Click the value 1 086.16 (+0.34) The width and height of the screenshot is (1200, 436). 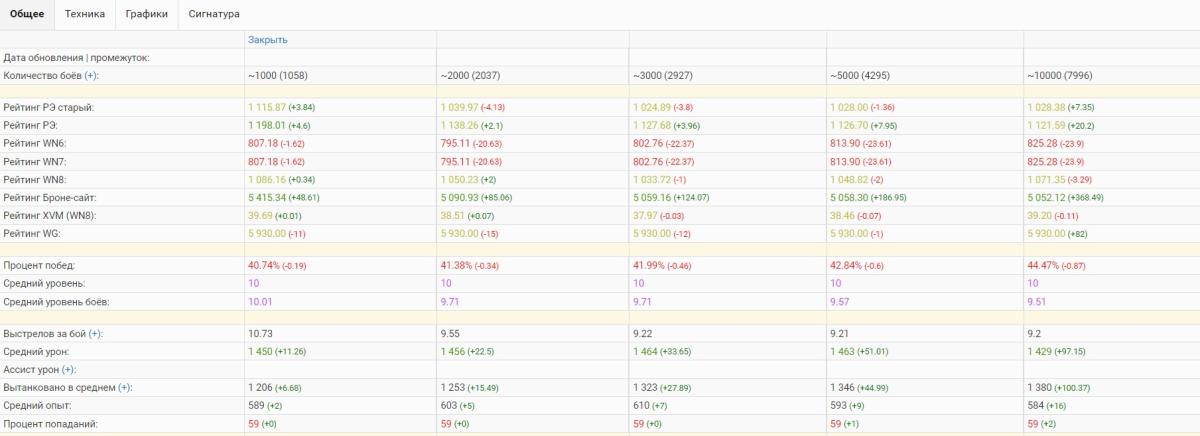coord(282,180)
